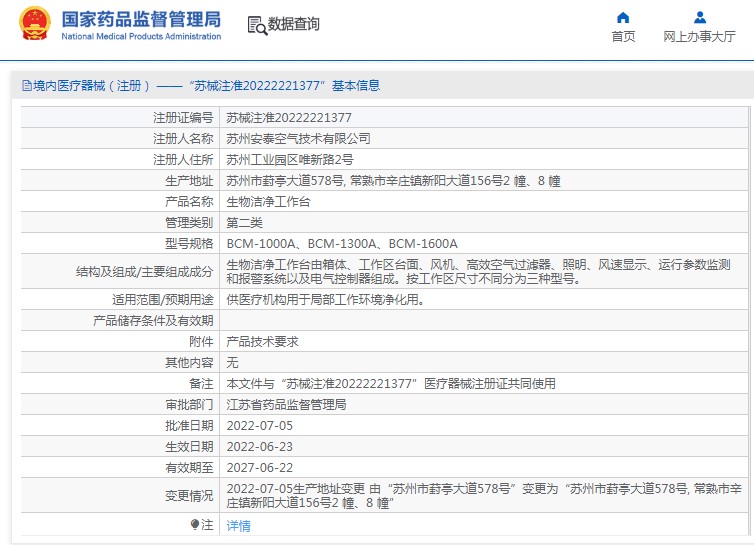Select the 生产地址 value starting 苏州市葑亭大道578号

point(393,181)
